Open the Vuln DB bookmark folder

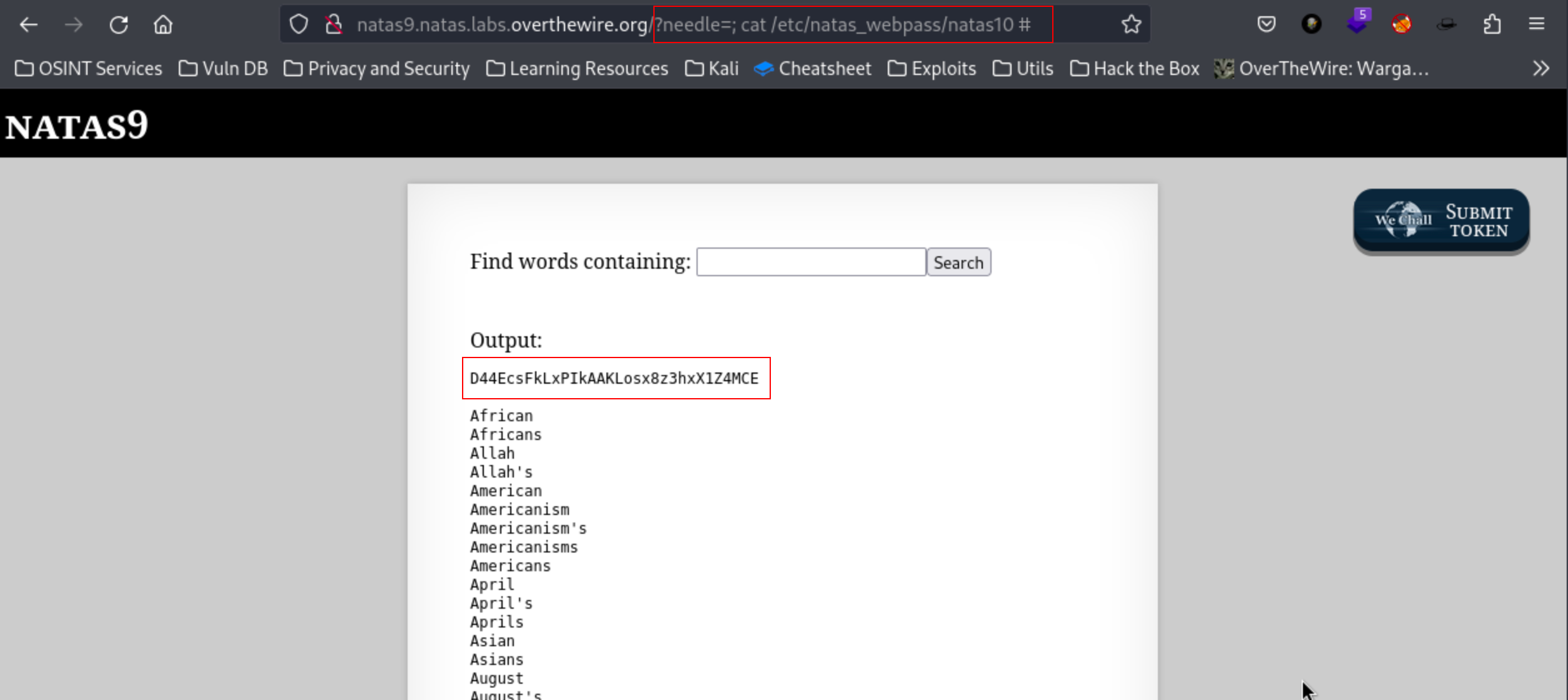pos(223,68)
